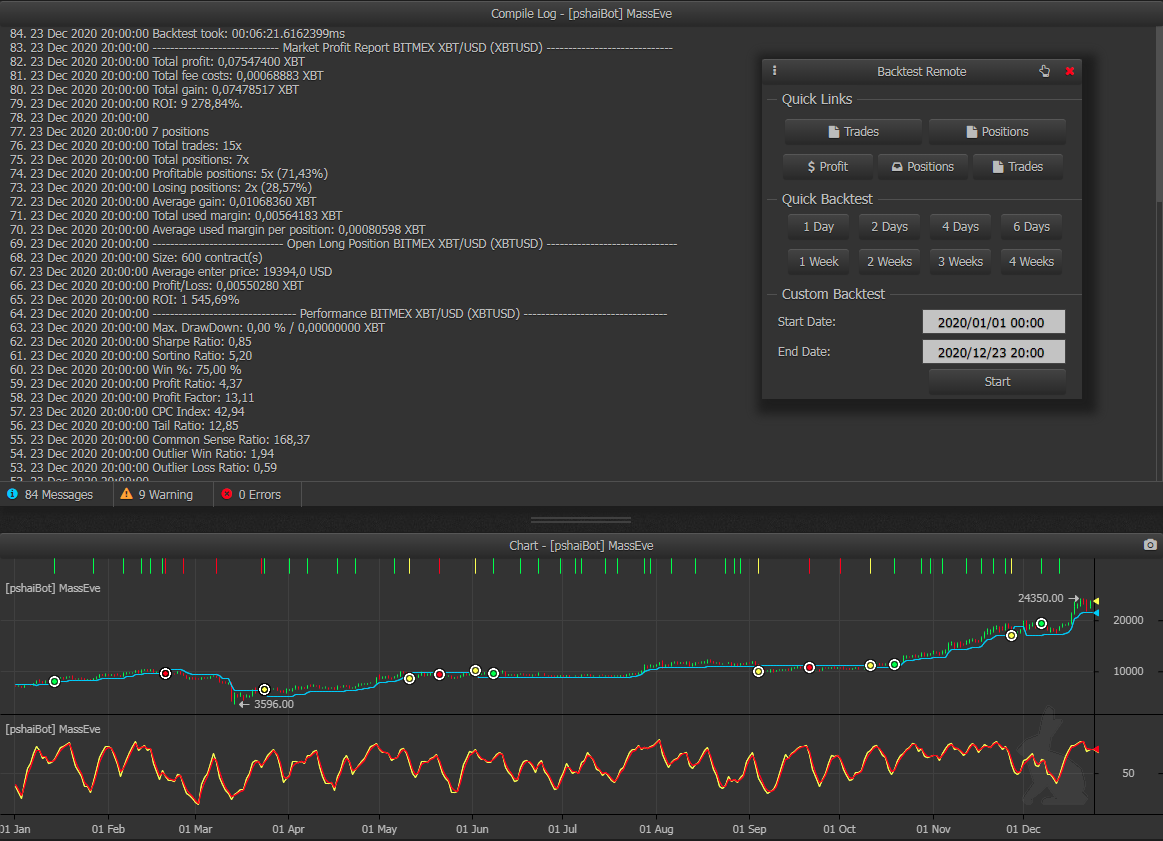Run the 4 Days quick backtest
The height and width of the screenshot is (841, 1163).
[960, 227]
